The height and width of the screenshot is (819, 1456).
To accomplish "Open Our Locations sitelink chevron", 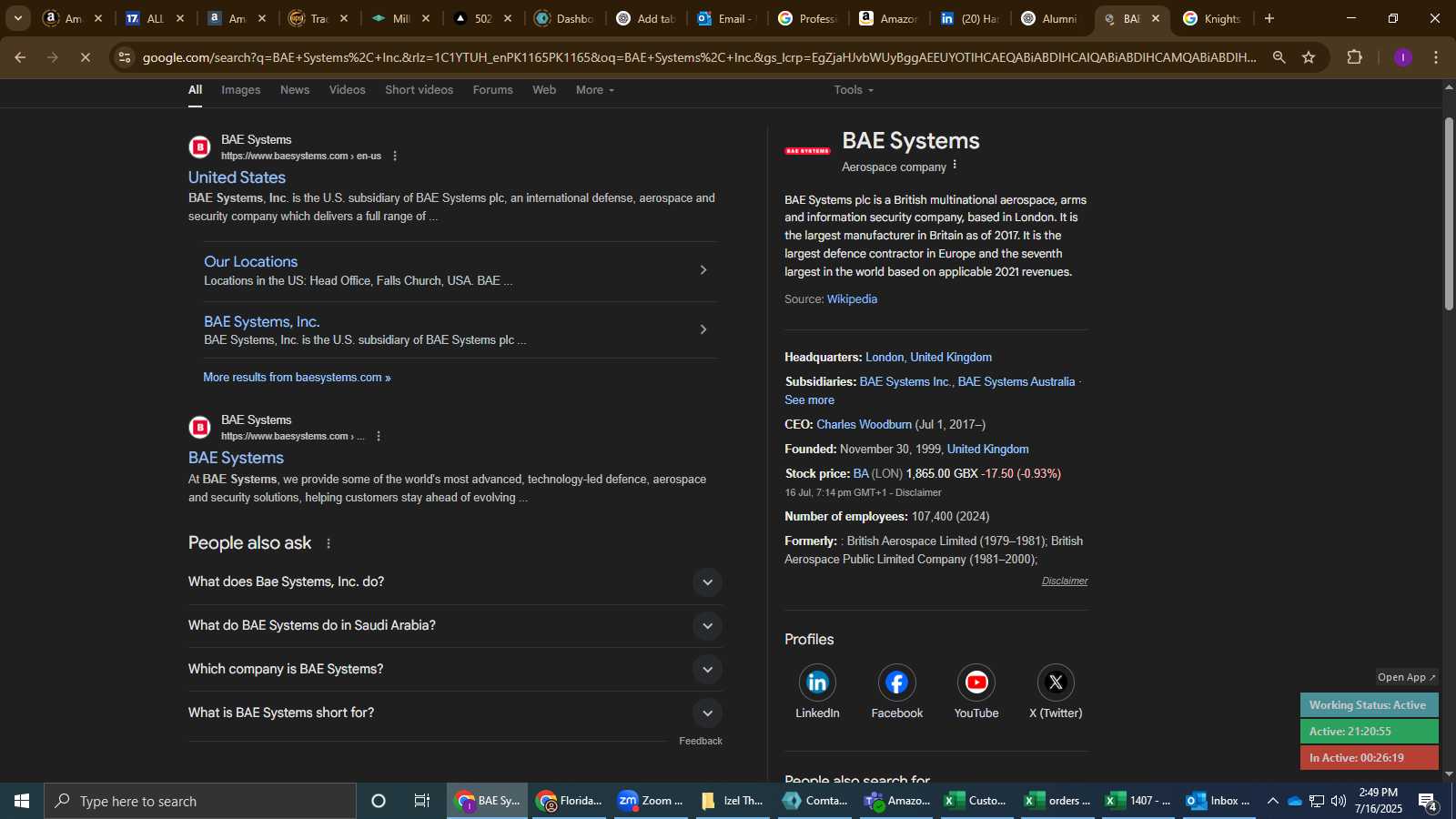I will coord(703,270).
